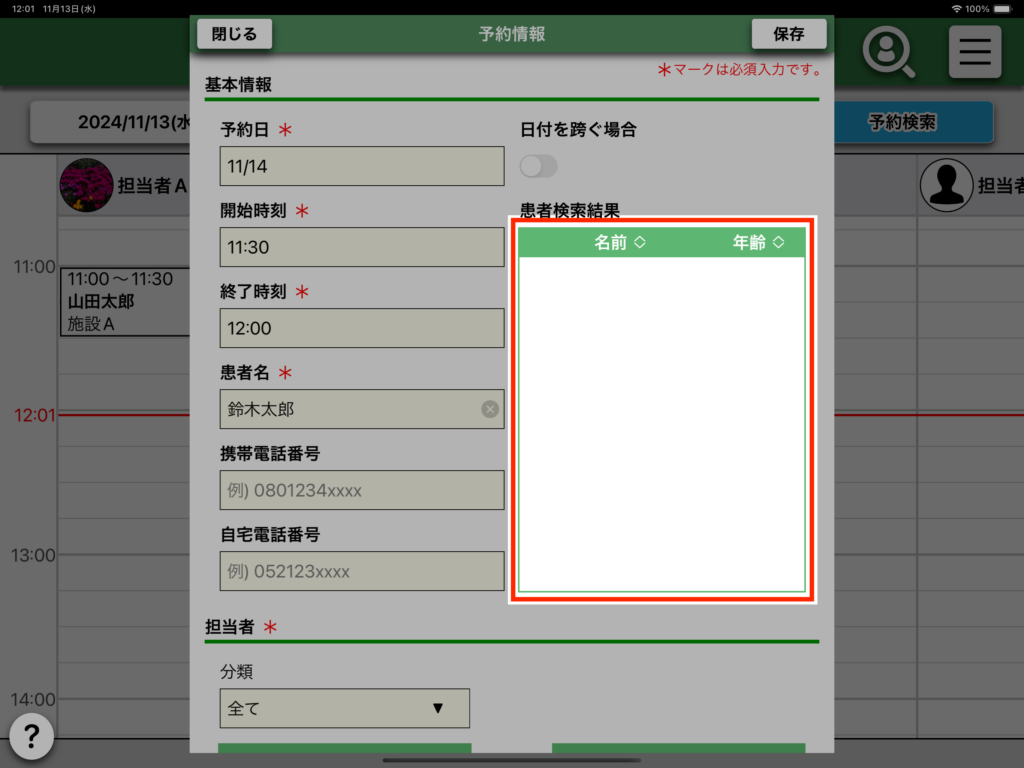The image size is (1024, 768).
Task: Open the hamburger menu icon
Action: click(974, 52)
